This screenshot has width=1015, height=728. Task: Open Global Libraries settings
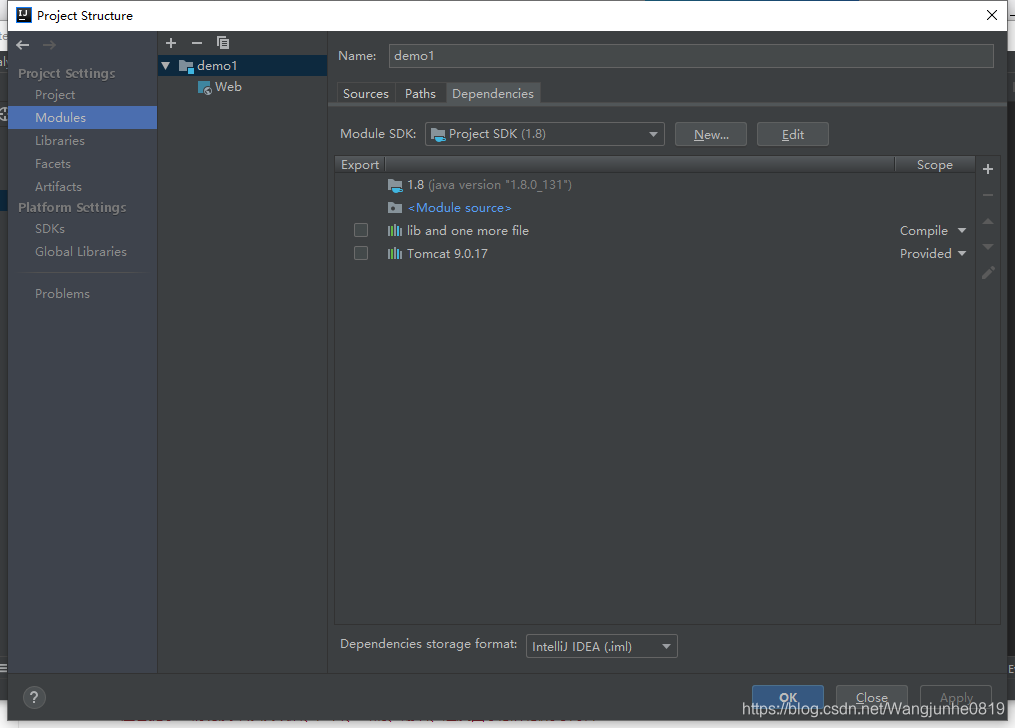click(x=83, y=252)
